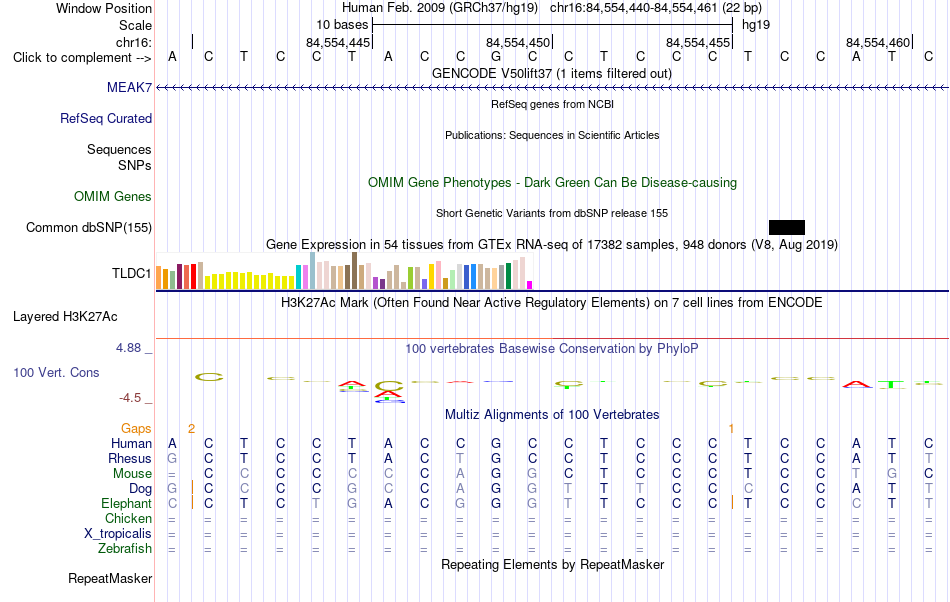Click the Window Position label

click(x=104, y=8)
